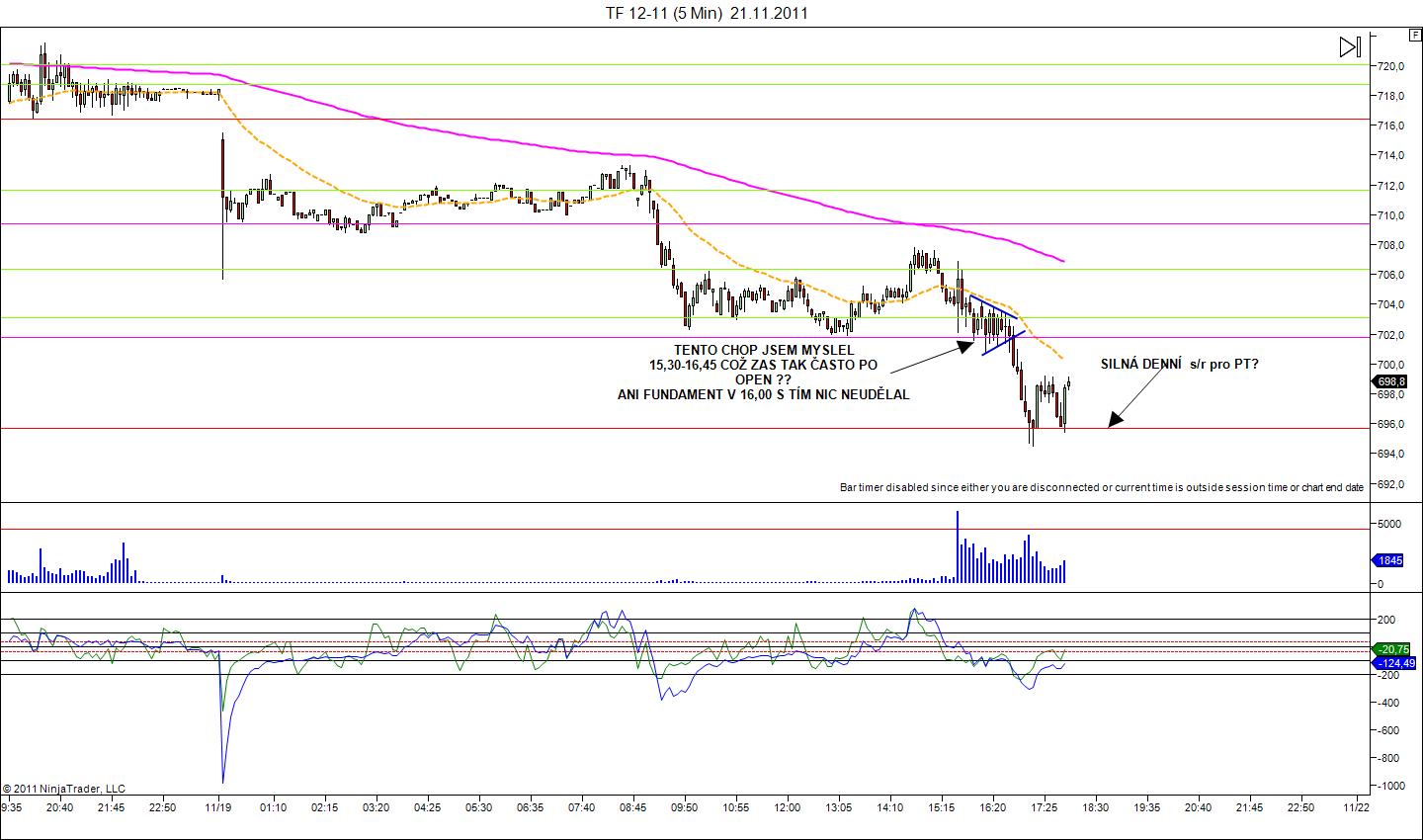Image resolution: width=1423 pixels, height=840 pixels.
Task: Select the 20,75 indicator value marker
Action: 1393,649
